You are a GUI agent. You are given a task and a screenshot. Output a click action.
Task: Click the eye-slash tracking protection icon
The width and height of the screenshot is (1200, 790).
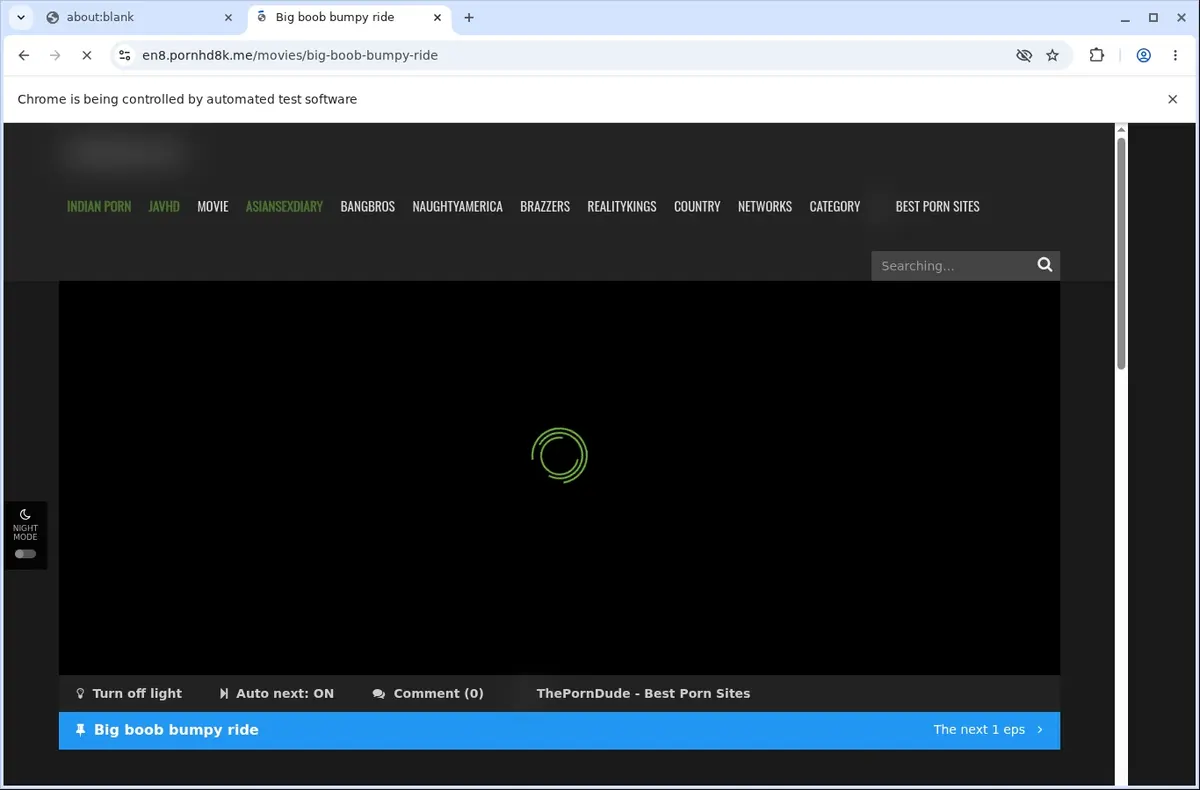(x=1024, y=56)
